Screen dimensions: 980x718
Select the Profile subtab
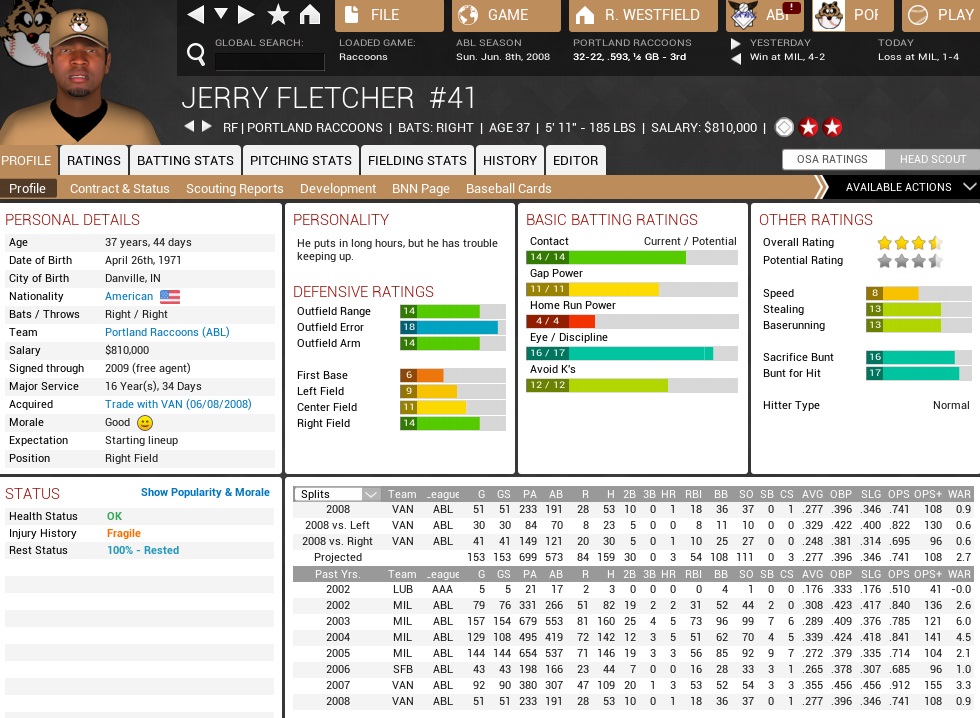point(28,188)
